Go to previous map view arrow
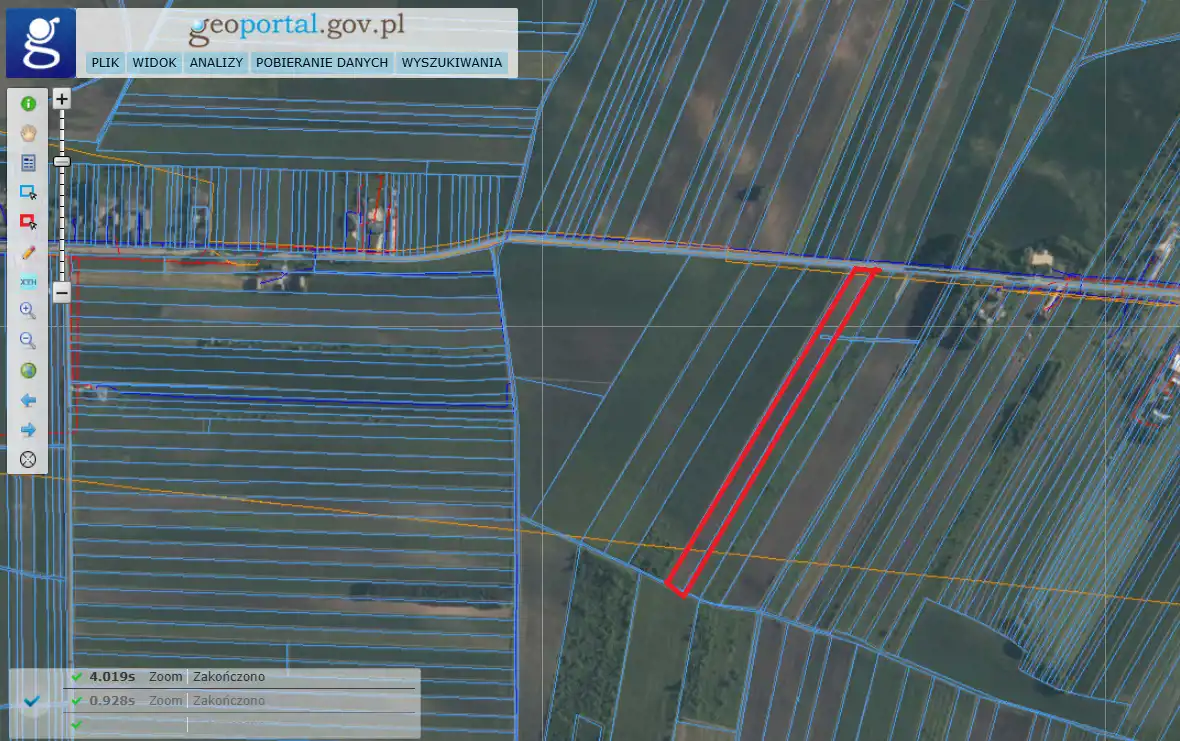 tap(28, 400)
